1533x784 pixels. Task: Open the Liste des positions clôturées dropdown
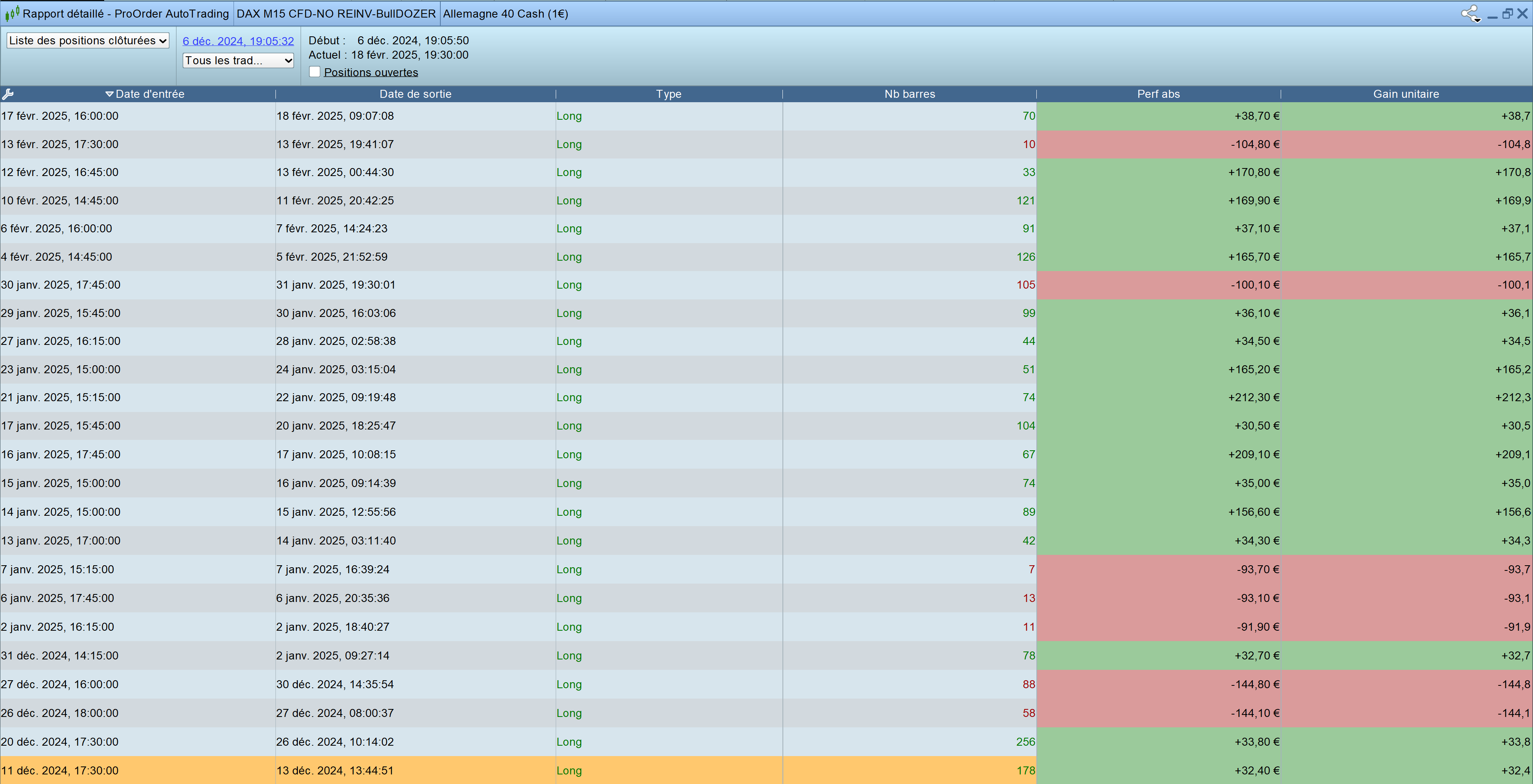click(x=87, y=40)
